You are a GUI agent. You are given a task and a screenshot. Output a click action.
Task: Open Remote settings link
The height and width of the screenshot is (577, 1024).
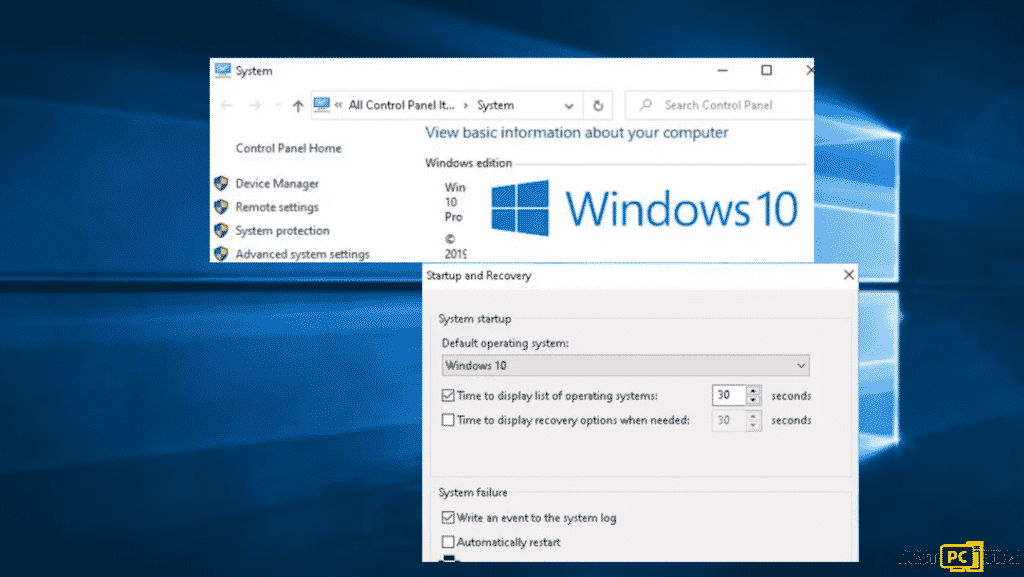click(x=277, y=207)
